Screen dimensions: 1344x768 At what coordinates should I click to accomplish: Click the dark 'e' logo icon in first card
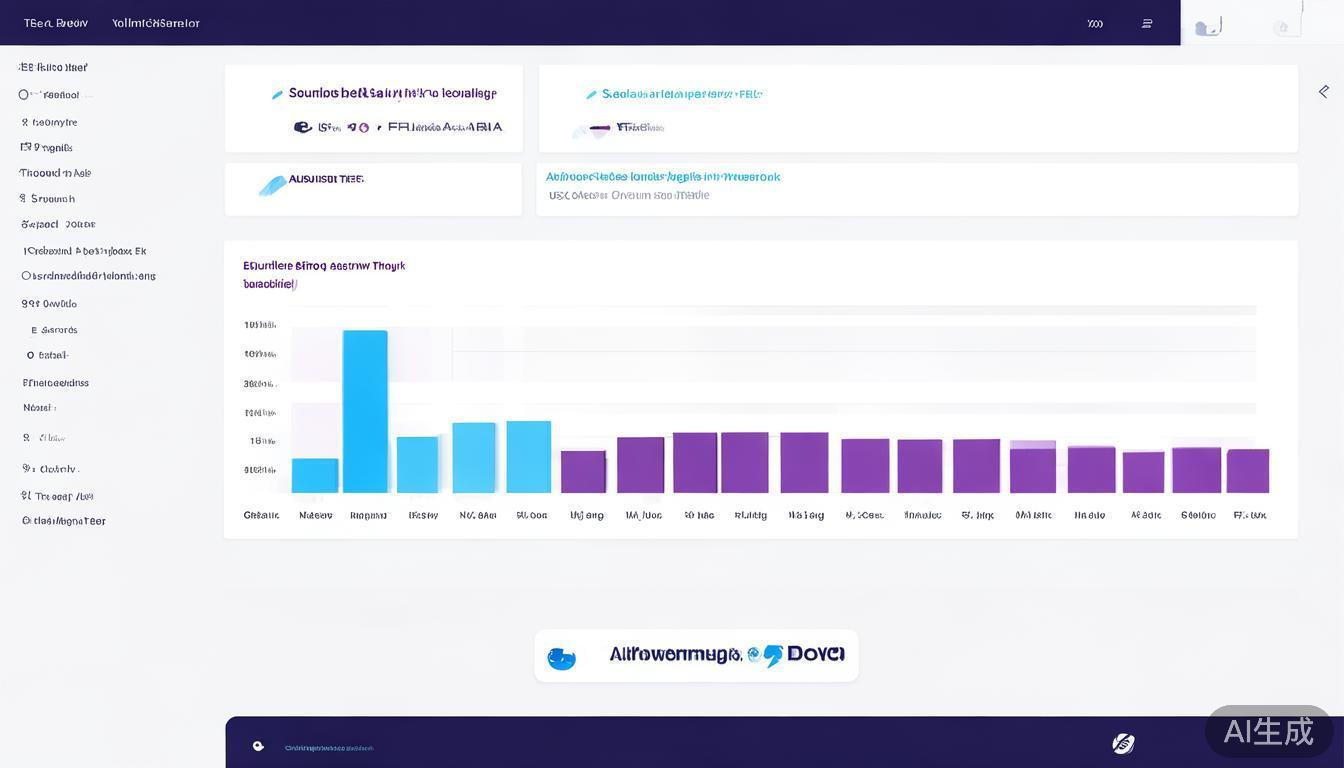pos(302,127)
